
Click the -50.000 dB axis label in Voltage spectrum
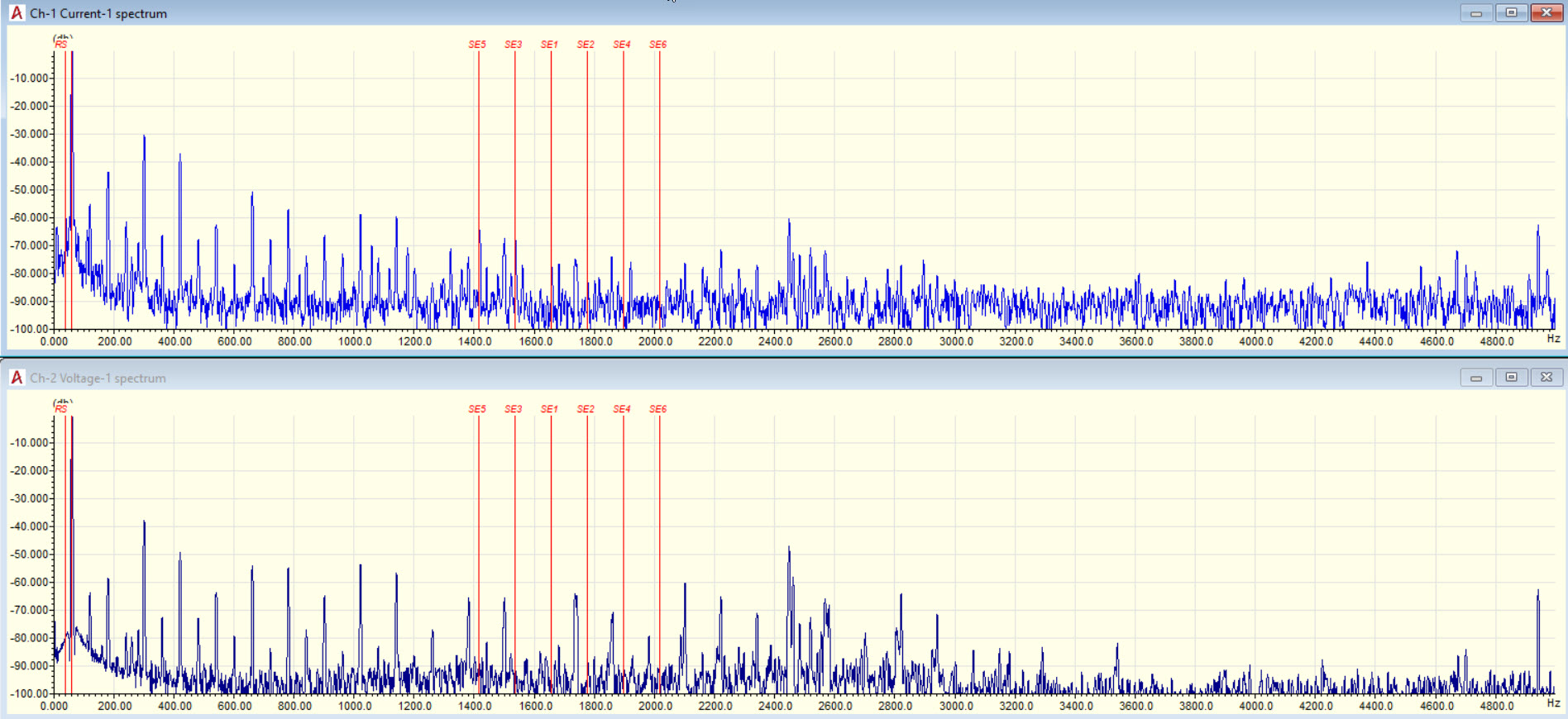click(x=29, y=555)
